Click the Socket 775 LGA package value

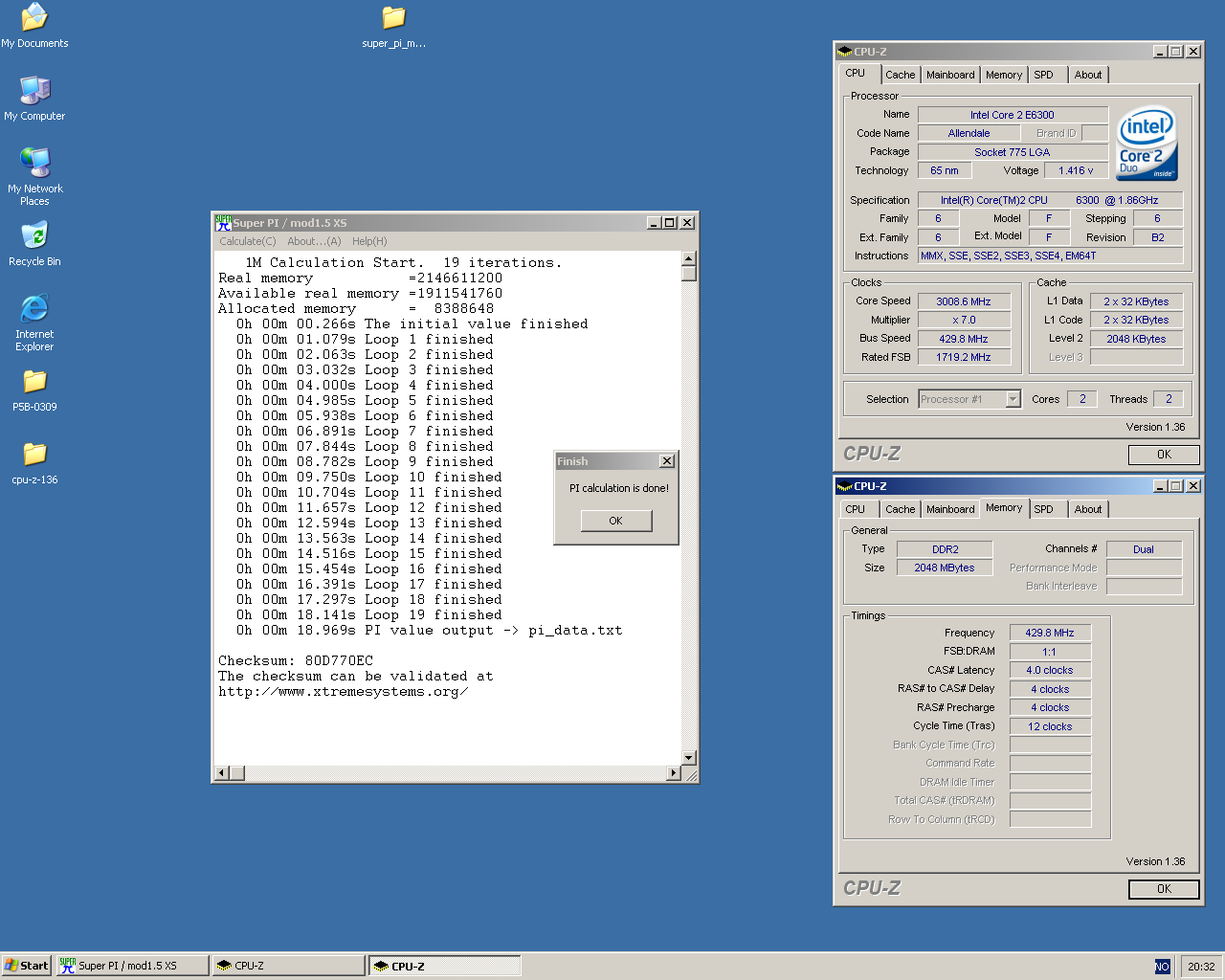coord(1013,152)
